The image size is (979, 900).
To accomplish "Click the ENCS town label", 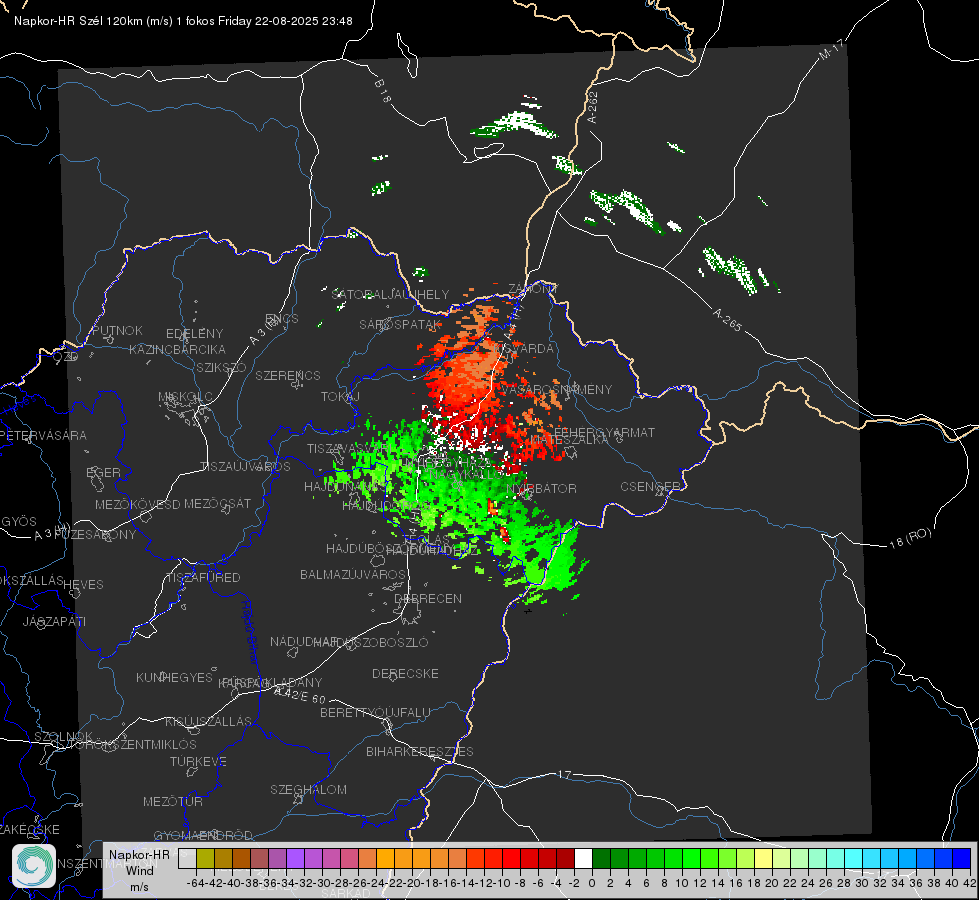I will (x=282, y=319).
